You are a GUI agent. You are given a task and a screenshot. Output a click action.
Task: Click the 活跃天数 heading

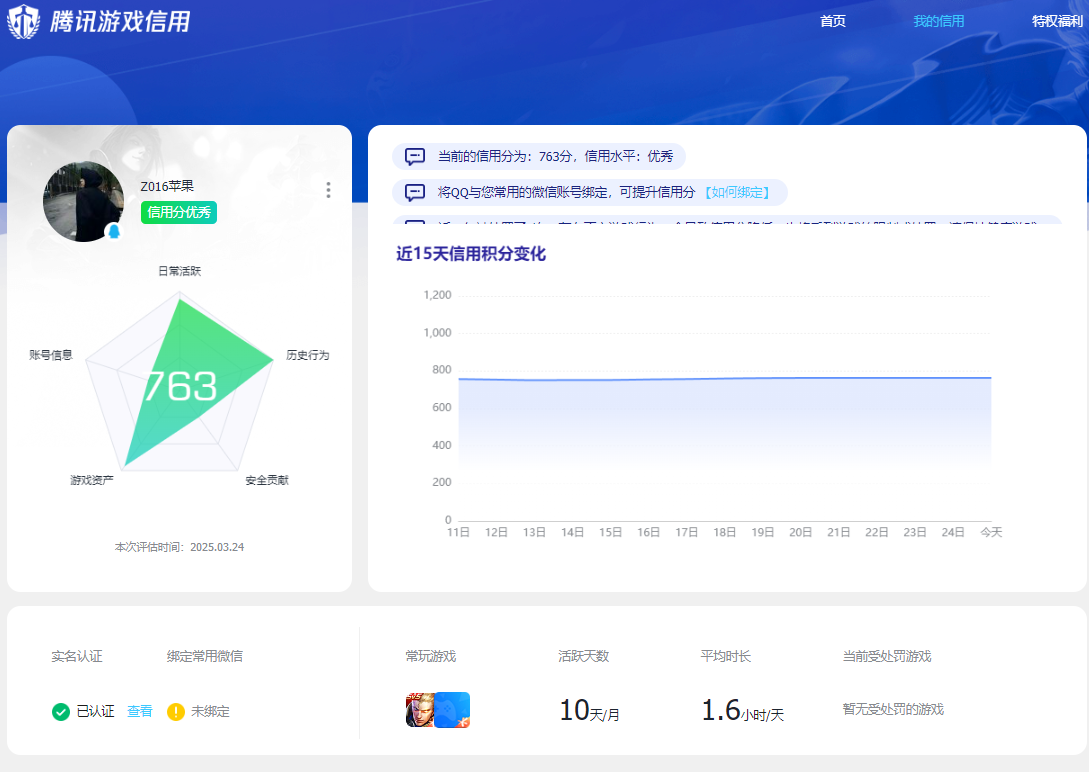point(583,656)
